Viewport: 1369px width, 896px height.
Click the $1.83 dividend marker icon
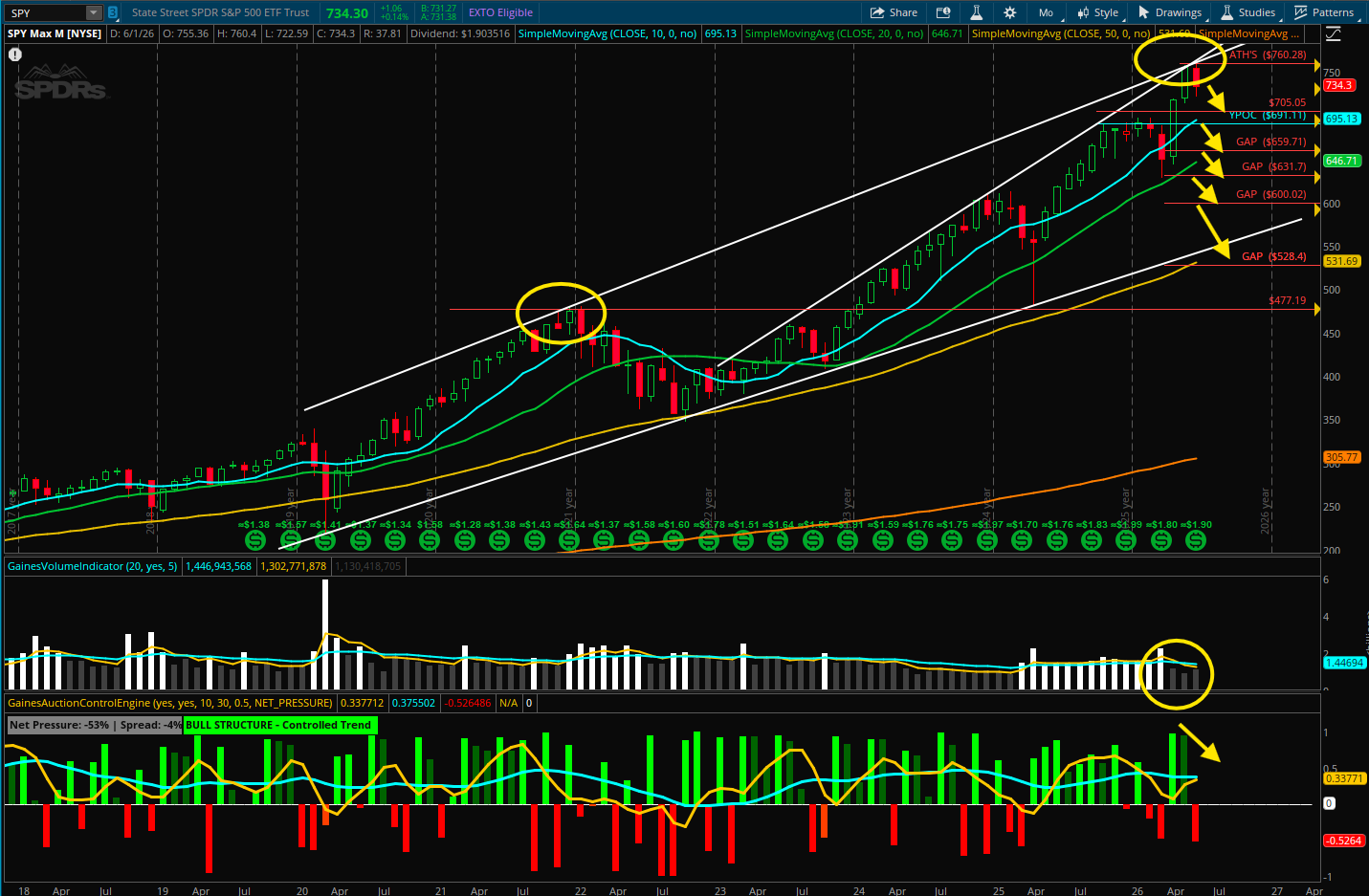click(x=1092, y=540)
